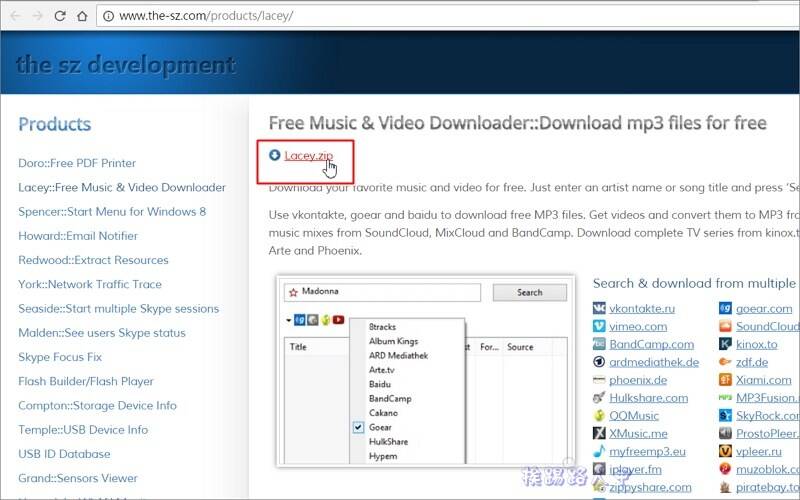
Task: Open Malden::See users Skype status
Action: (102, 333)
